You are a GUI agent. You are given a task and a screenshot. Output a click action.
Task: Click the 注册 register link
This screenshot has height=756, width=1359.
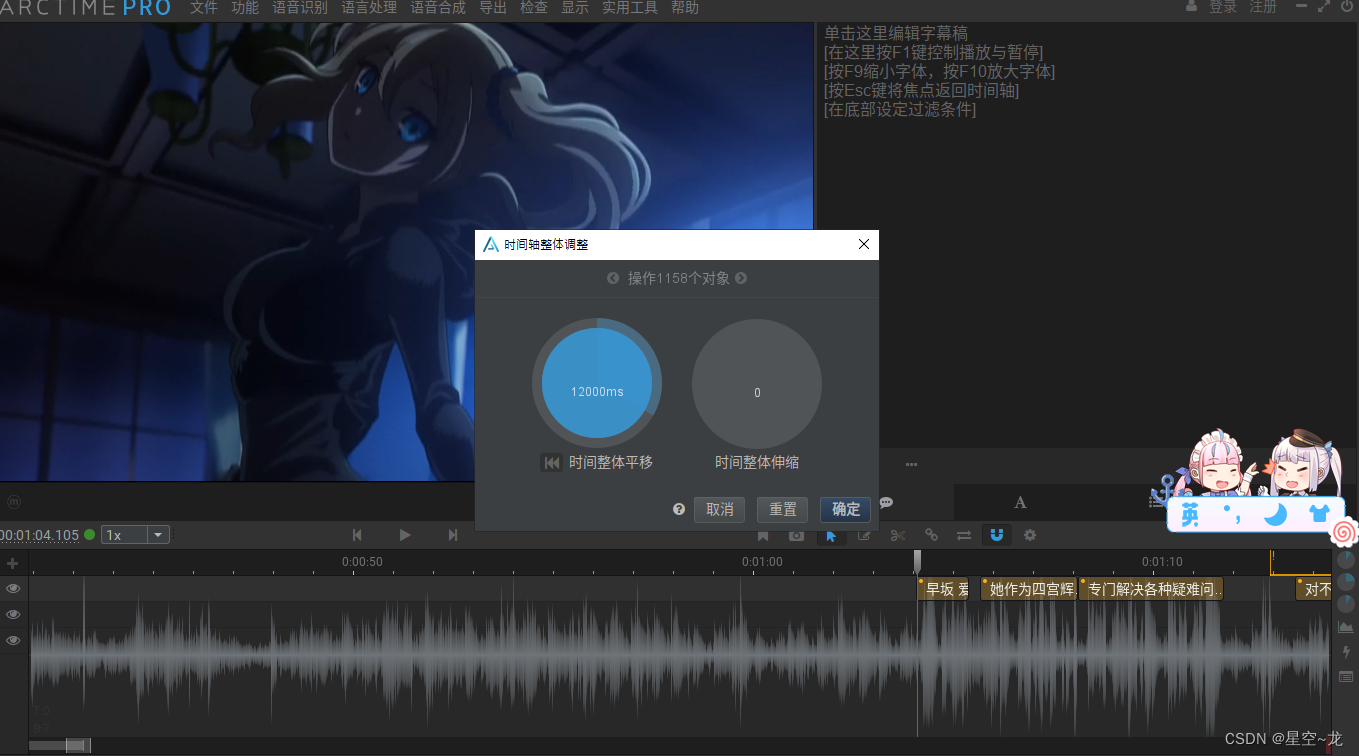(1264, 7)
